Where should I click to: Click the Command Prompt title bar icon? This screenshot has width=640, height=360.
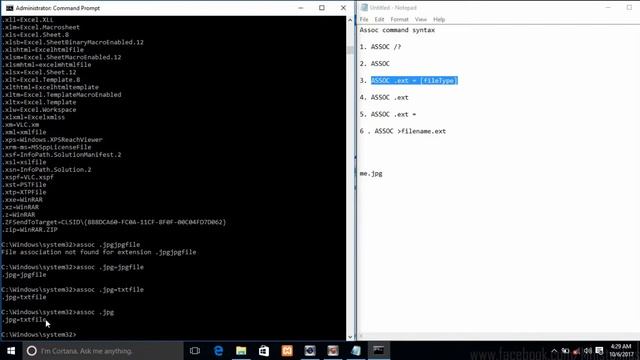click(9, 8)
